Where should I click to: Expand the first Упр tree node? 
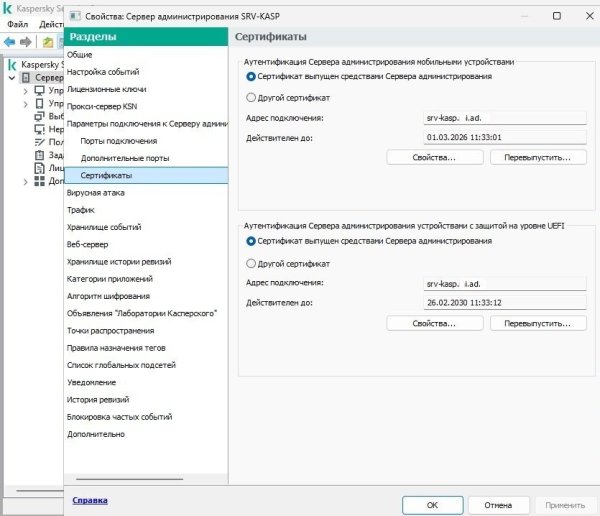(x=25, y=91)
